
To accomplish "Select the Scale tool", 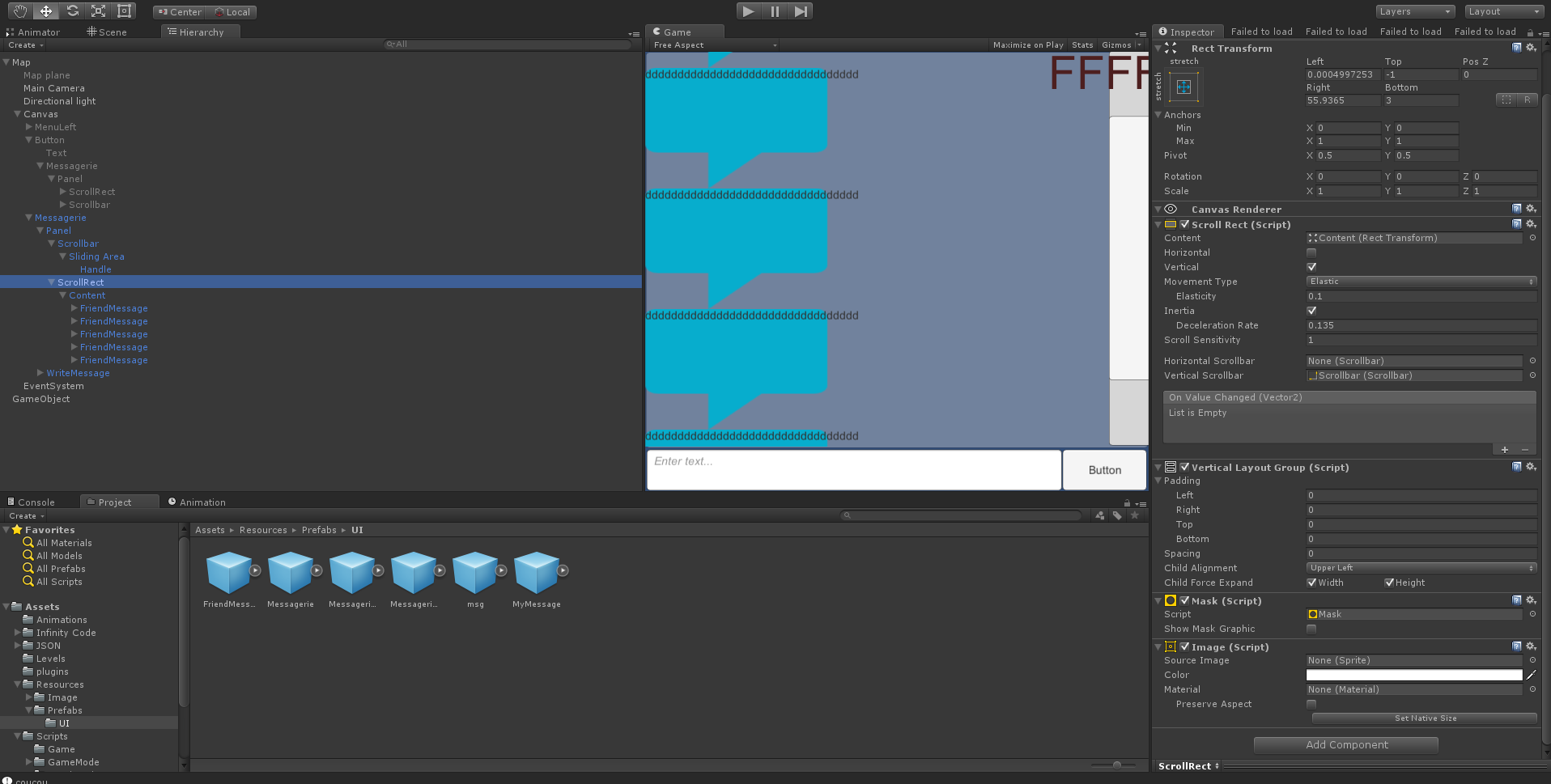I will point(99,11).
